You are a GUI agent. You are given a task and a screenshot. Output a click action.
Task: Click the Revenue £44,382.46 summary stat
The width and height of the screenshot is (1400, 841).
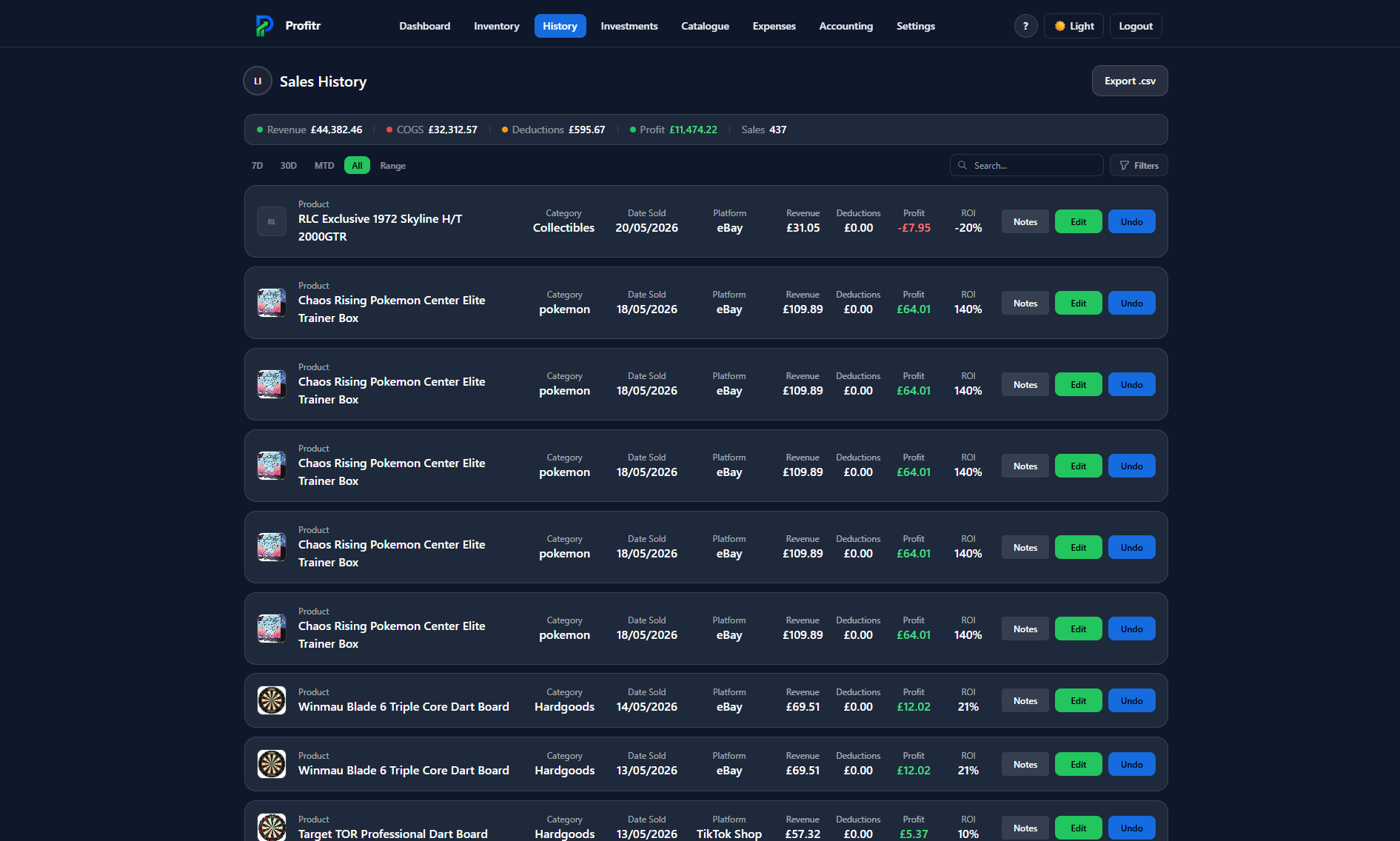309,130
